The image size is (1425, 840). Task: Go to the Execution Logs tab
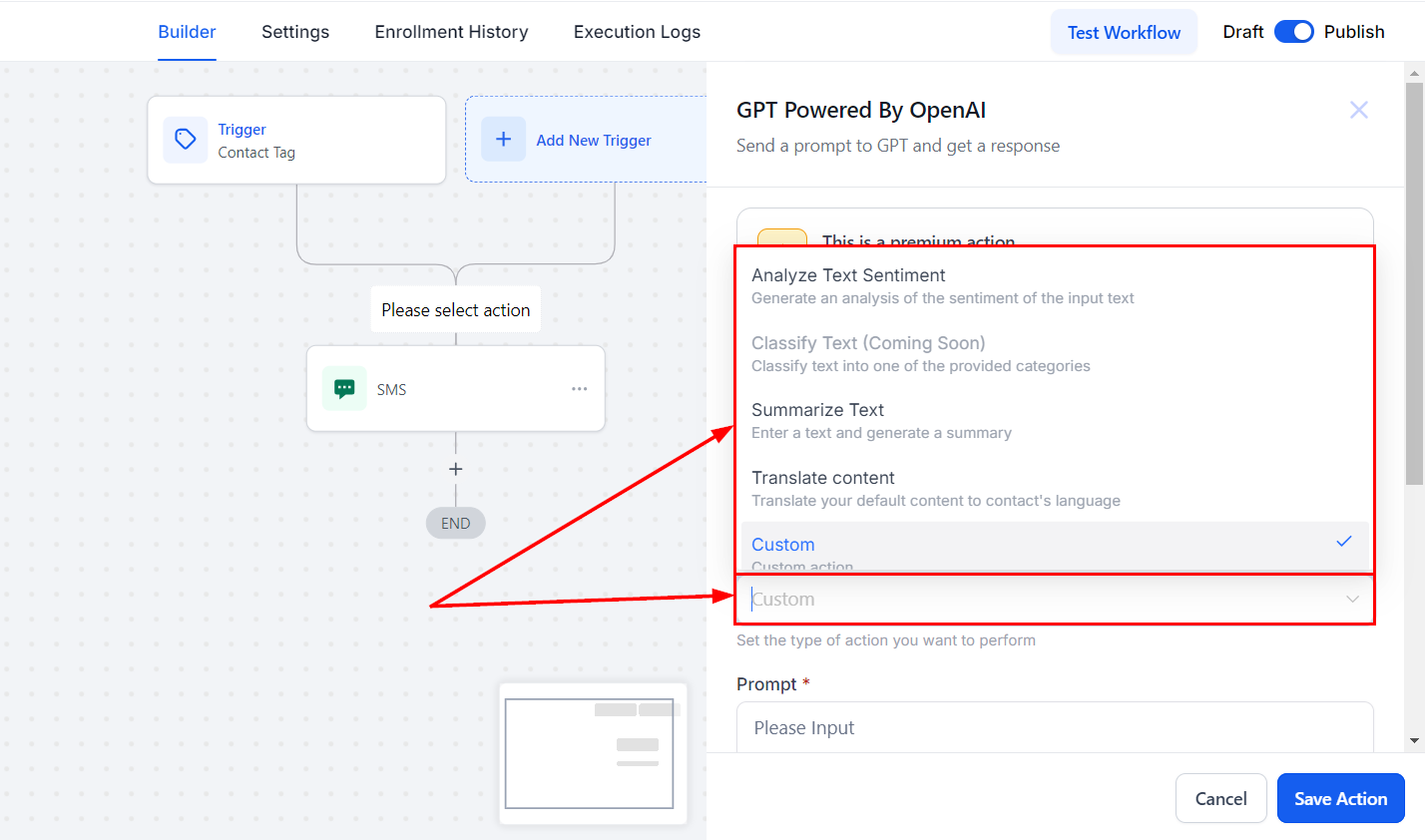637,32
